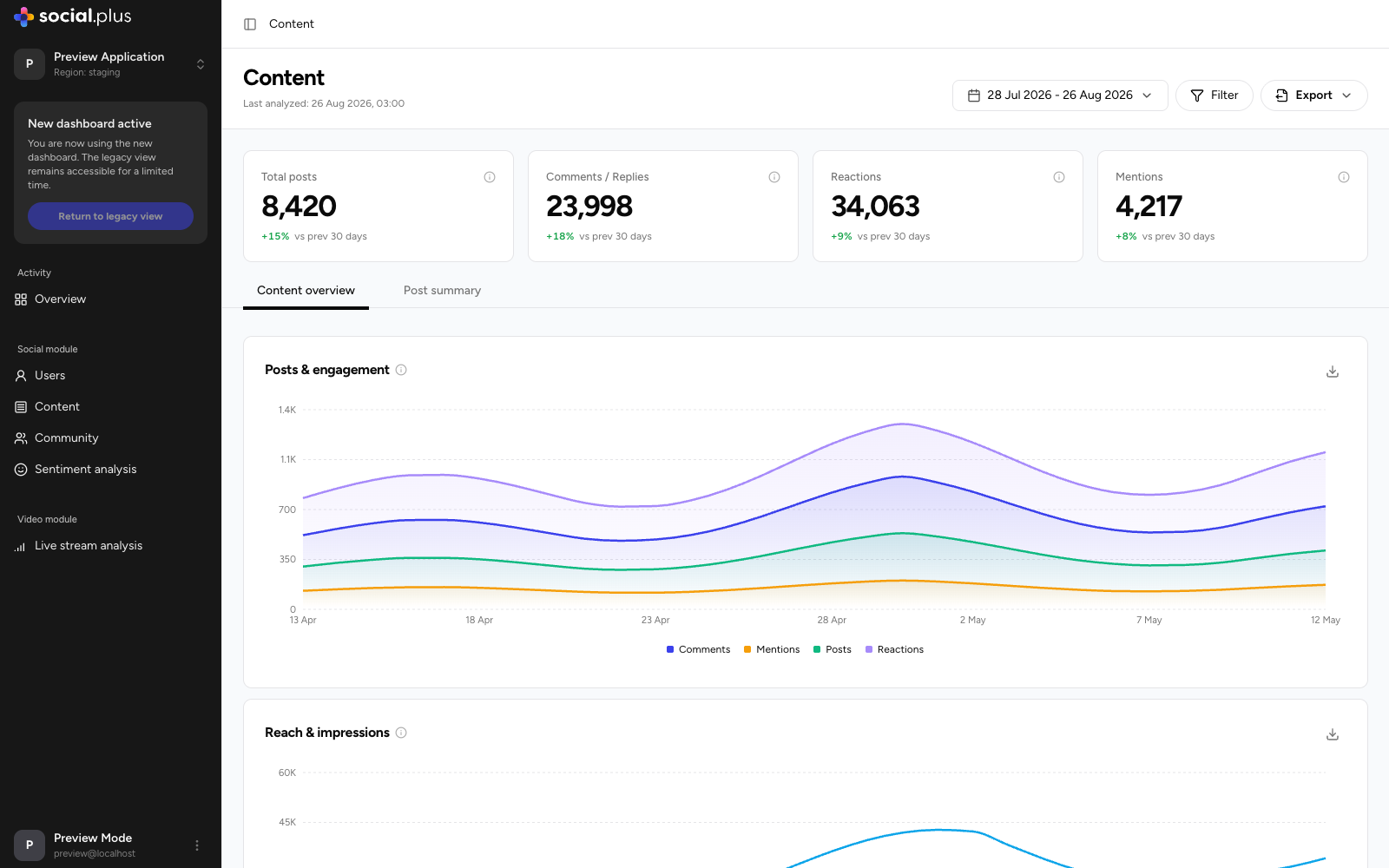Switch to the Post summary tab
The image size is (1389, 868).
click(x=442, y=291)
